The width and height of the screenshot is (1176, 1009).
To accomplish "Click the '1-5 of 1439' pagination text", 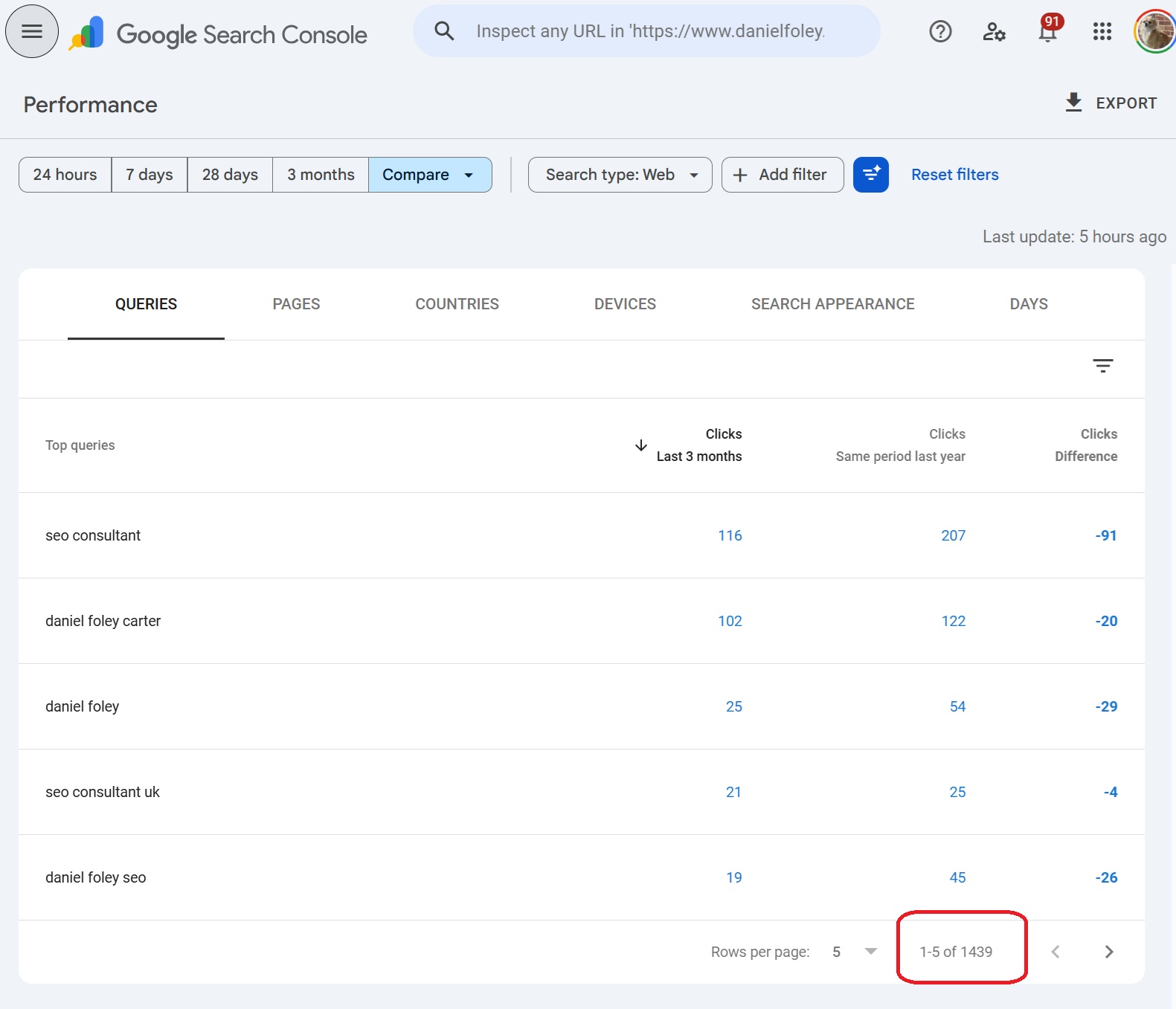I will tap(956, 952).
